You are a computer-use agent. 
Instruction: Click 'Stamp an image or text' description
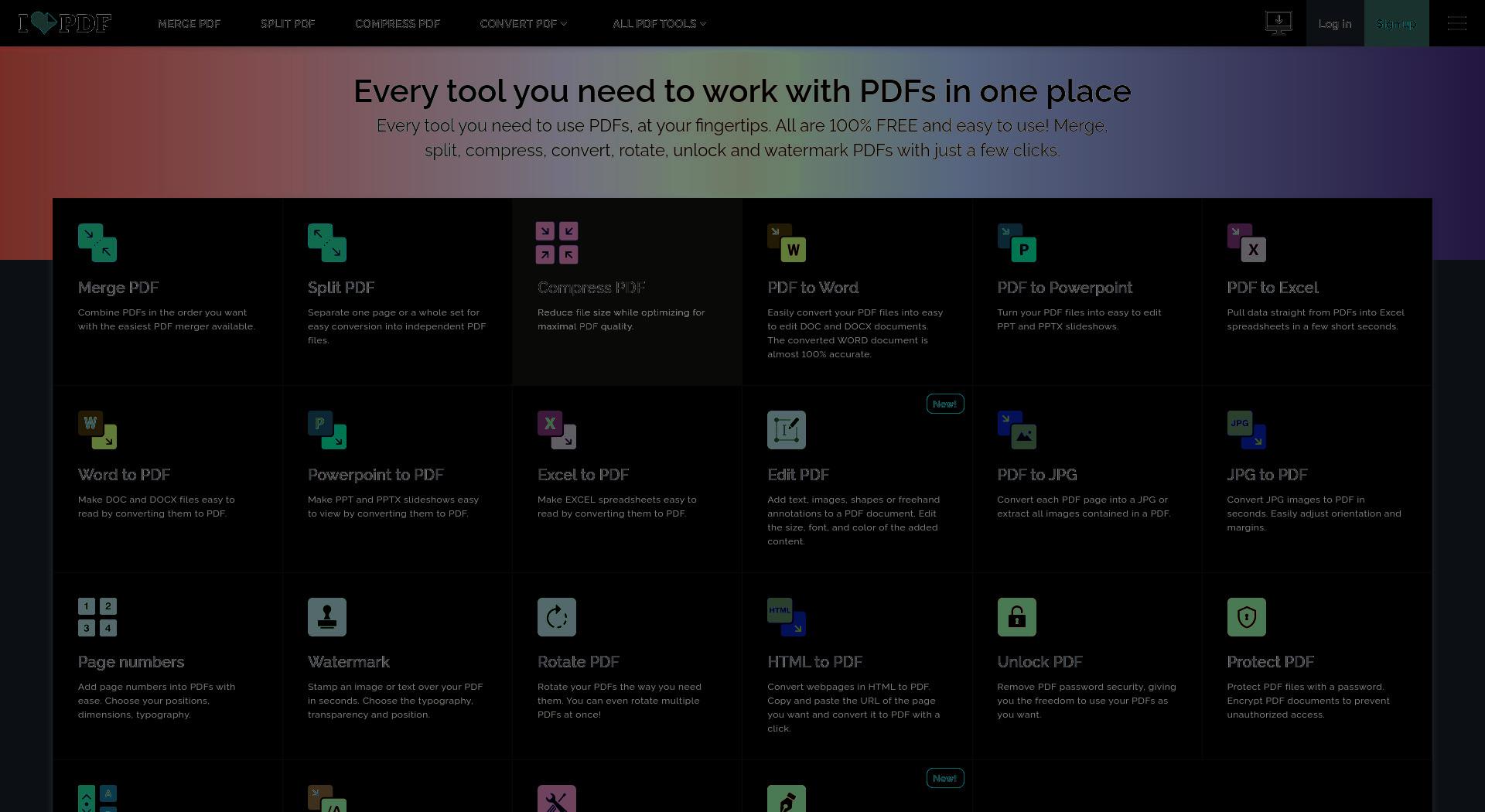tap(395, 701)
